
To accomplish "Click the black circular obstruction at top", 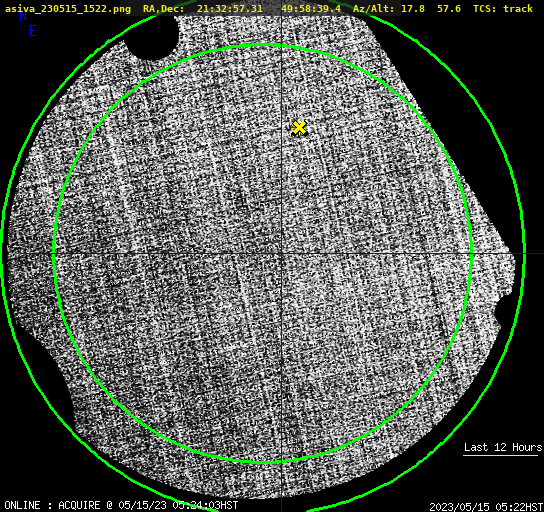I will [x=152, y=37].
